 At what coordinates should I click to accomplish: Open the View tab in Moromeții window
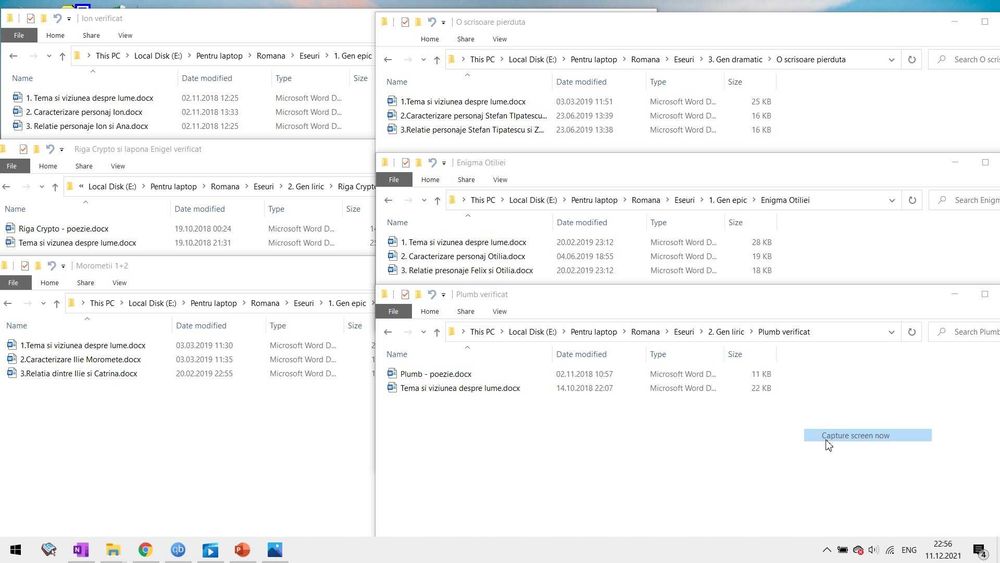(x=119, y=282)
